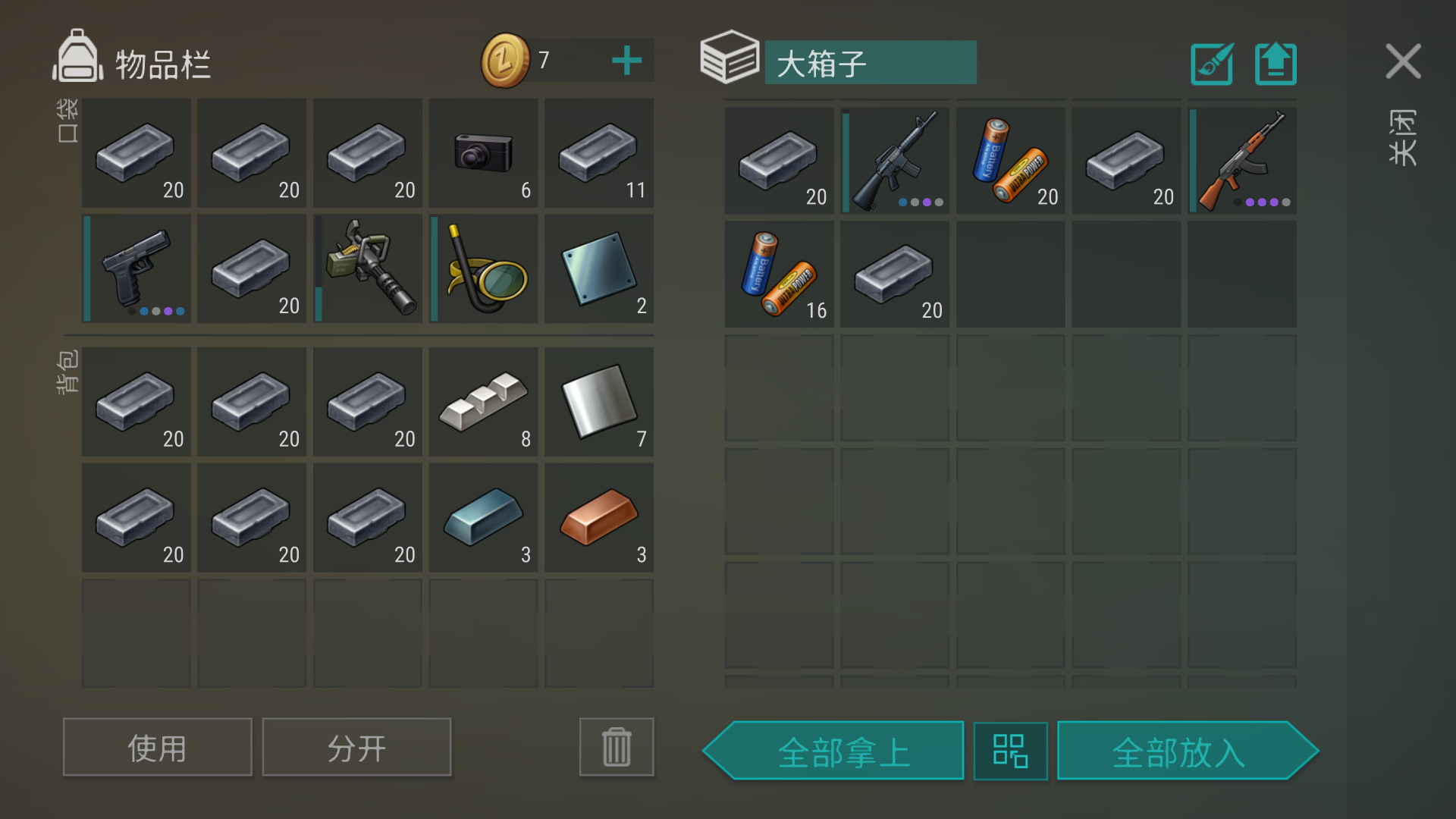Click the chest upgrade arrow icon
The height and width of the screenshot is (819, 1456).
(x=1276, y=64)
